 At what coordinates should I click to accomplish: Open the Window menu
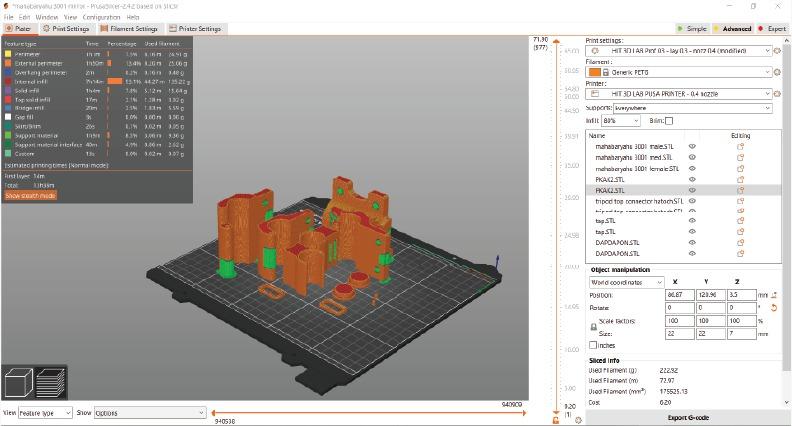tap(46, 17)
